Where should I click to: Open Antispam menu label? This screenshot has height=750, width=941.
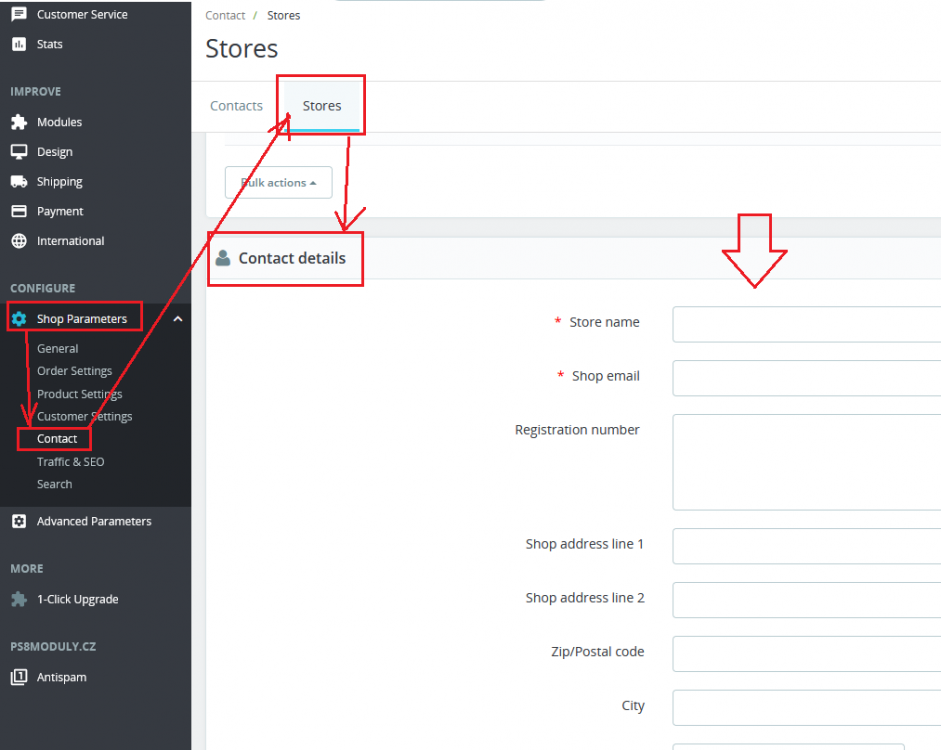point(61,677)
